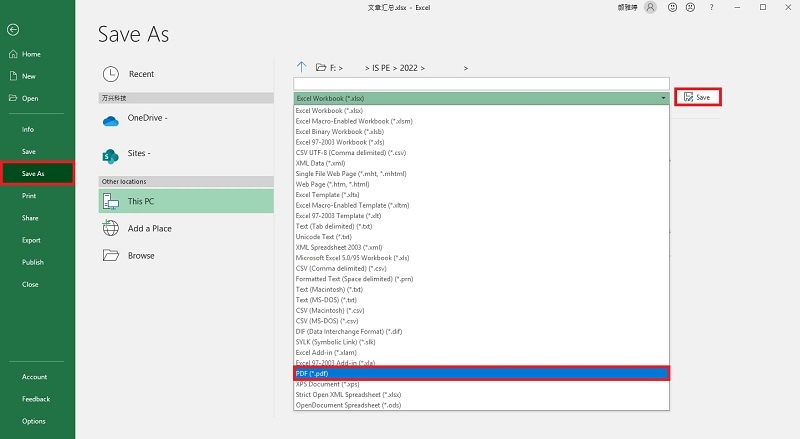Select Share in the backstage sidebar

click(x=30, y=218)
